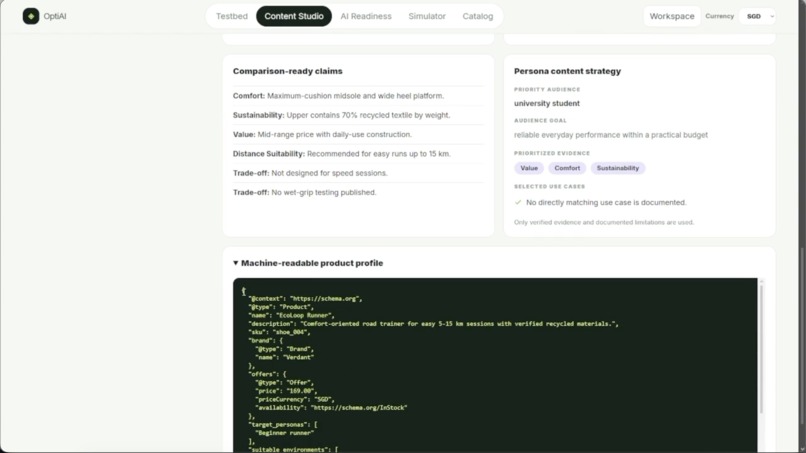Click the OptiAI logo icon
The width and height of the screenshot is (806, 453).
(31, 16)
